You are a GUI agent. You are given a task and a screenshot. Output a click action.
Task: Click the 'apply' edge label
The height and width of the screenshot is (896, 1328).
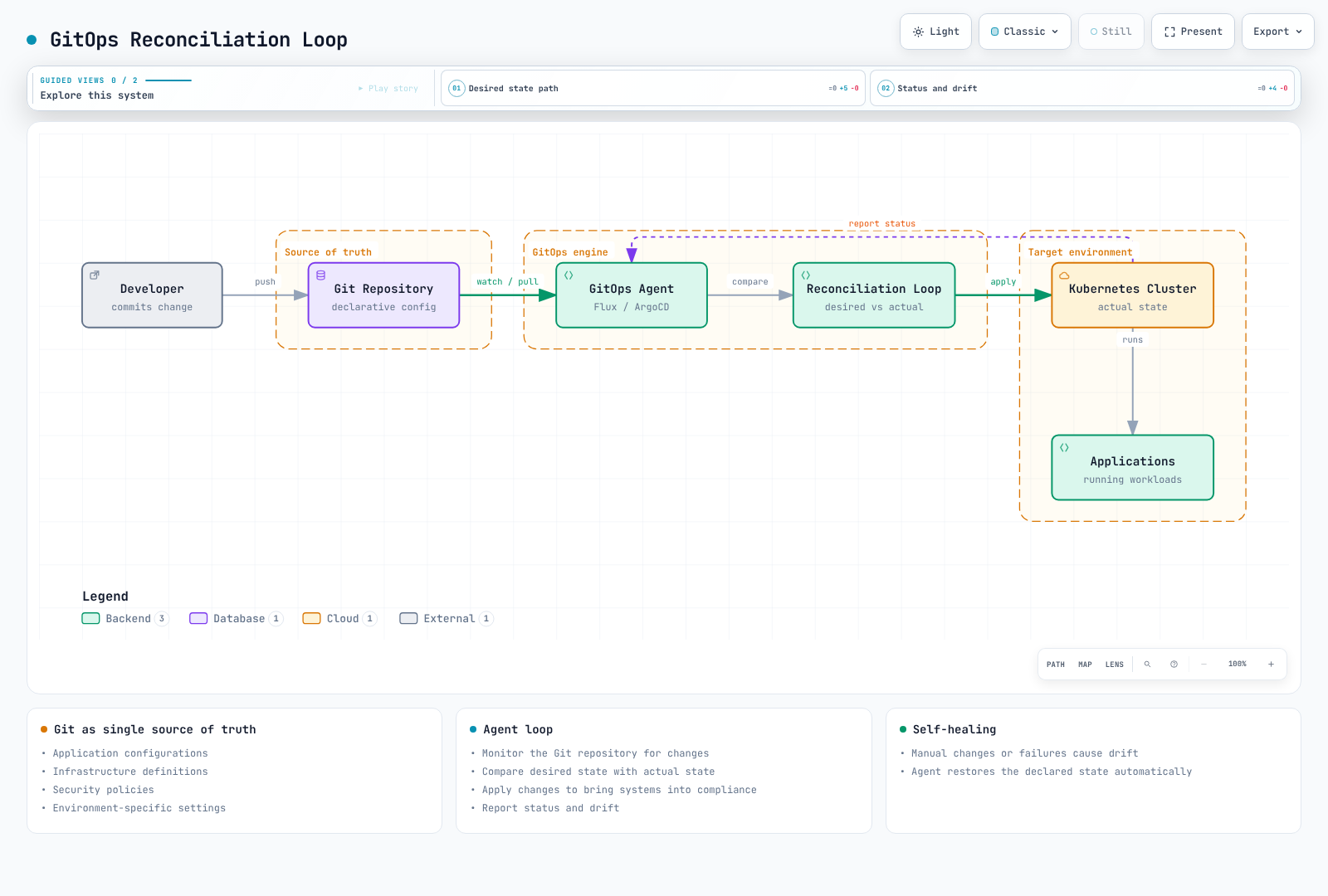pos(1003,282)
